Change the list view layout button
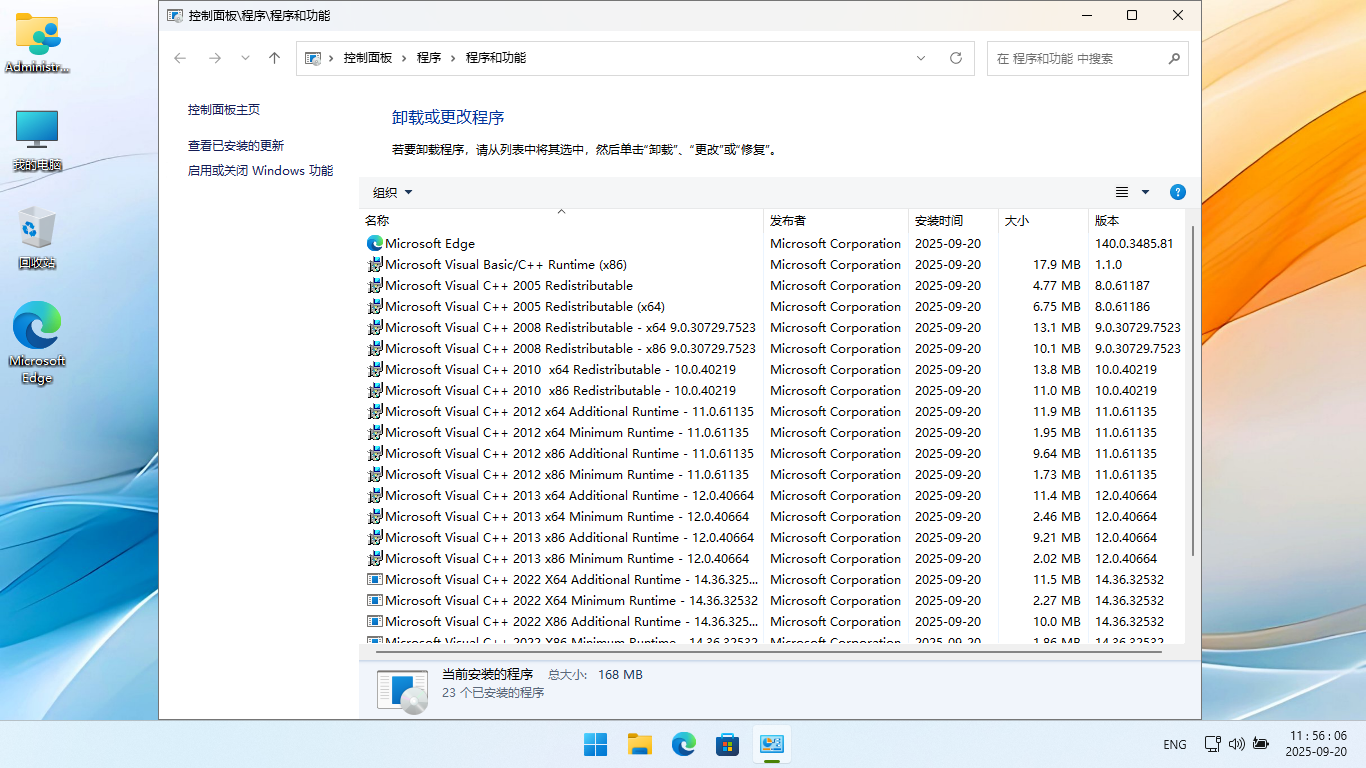1366x768 pixels. click(x=1122, y=192)
